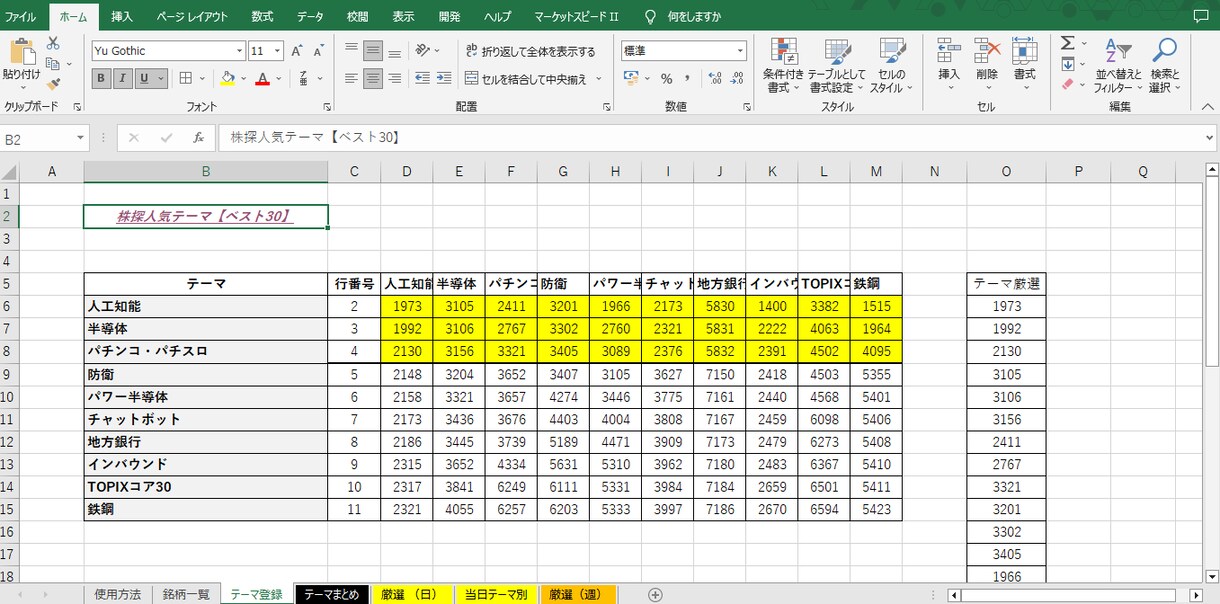Click the Delete cells (削除) button

[987, 66]
